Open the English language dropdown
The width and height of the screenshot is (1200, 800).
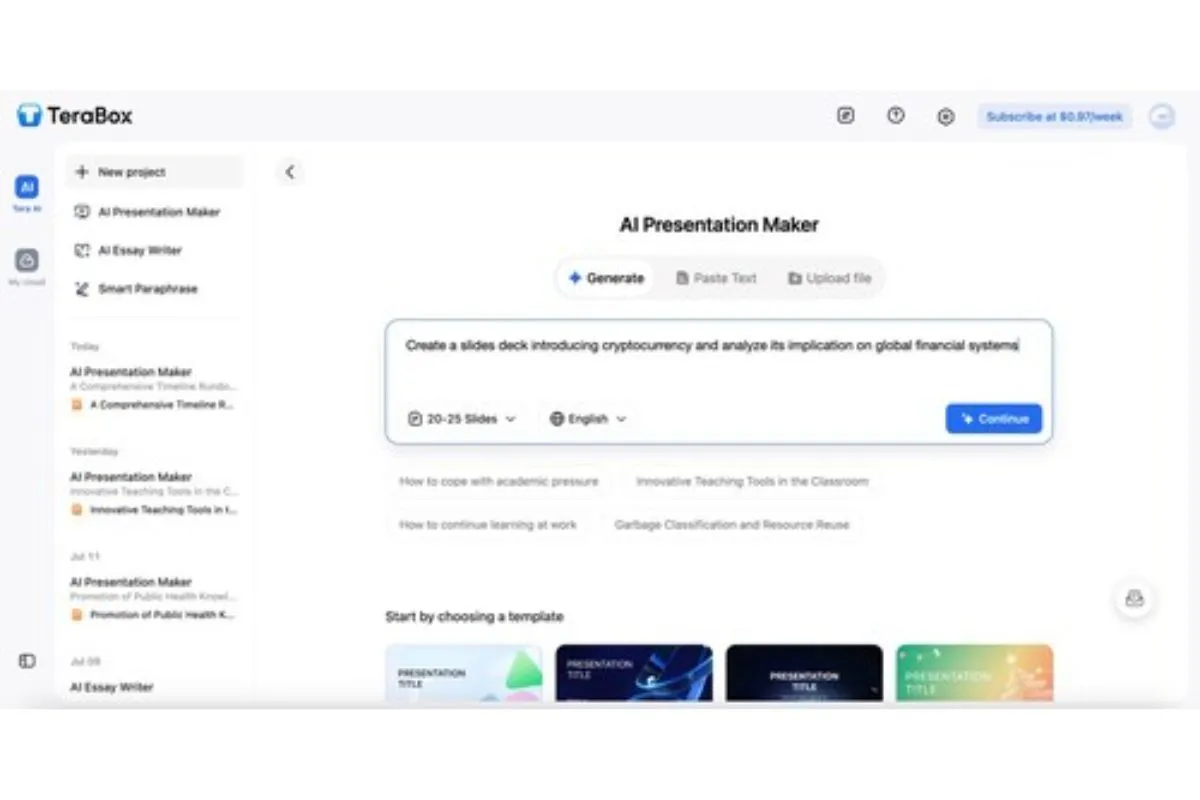[588, 419]
